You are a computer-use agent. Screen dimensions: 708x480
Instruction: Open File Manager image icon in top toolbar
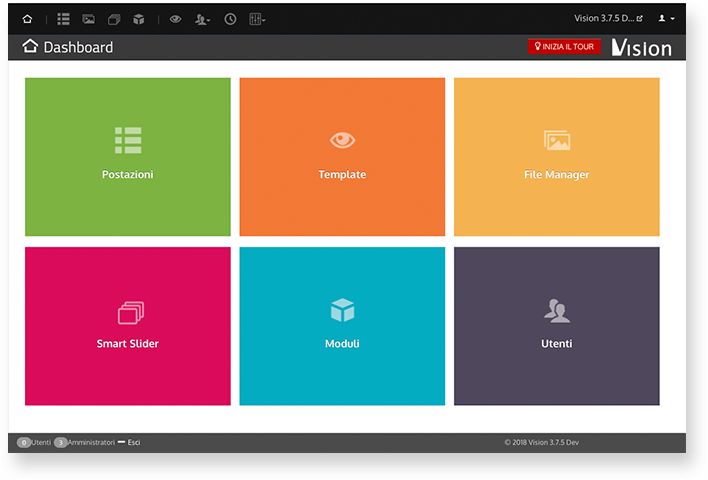(x=88, y=19)
